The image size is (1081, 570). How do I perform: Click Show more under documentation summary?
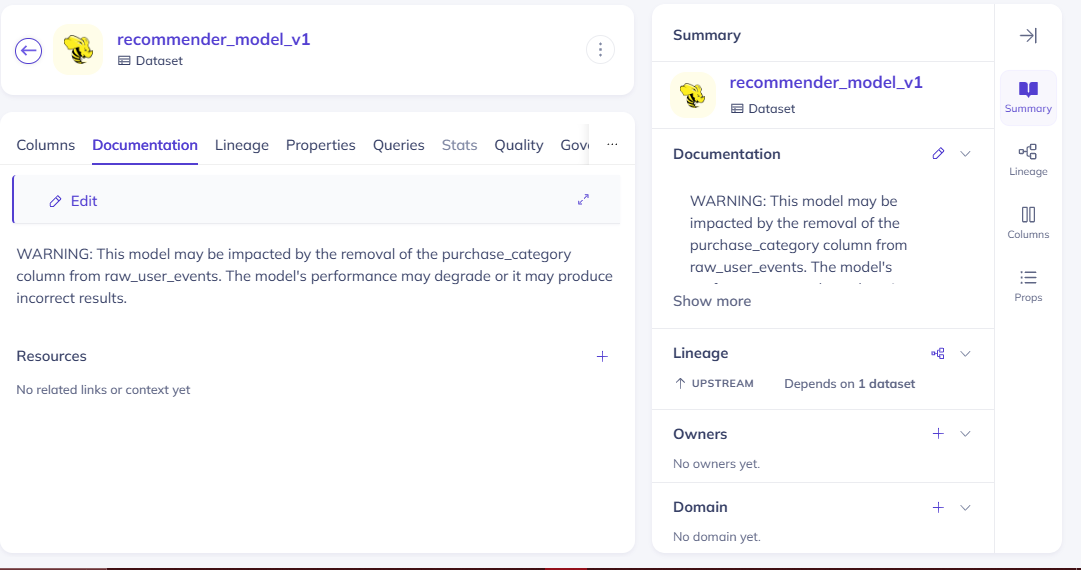(x=712, y=301)
